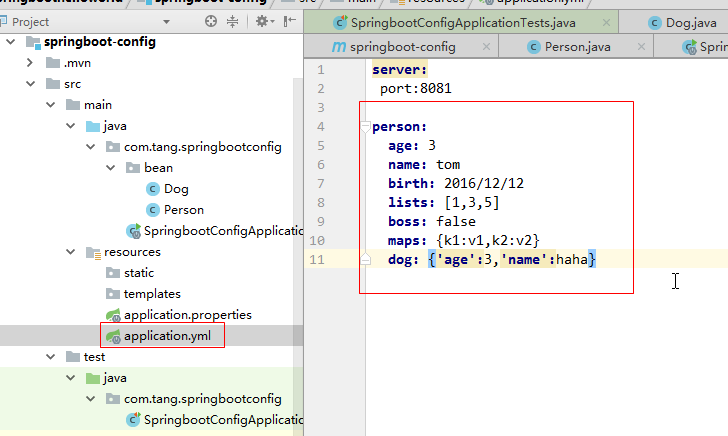The height and width of the screenshot is (436, 728).
Task: Toggle fold end marker at dog: line
Action: click(x=365, y=259)
